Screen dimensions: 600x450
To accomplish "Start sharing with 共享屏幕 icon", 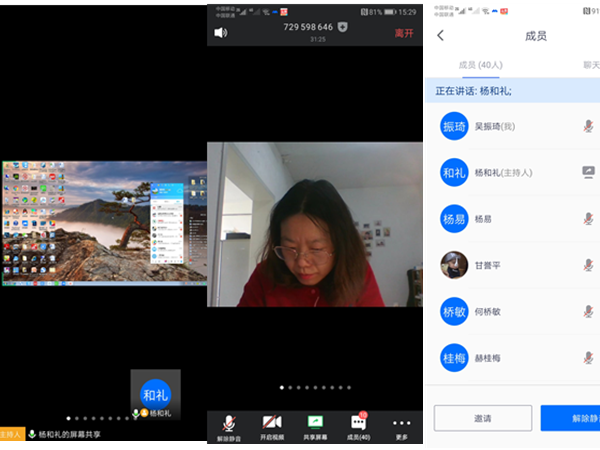I will pyautogui.click(x=315, y=427).
